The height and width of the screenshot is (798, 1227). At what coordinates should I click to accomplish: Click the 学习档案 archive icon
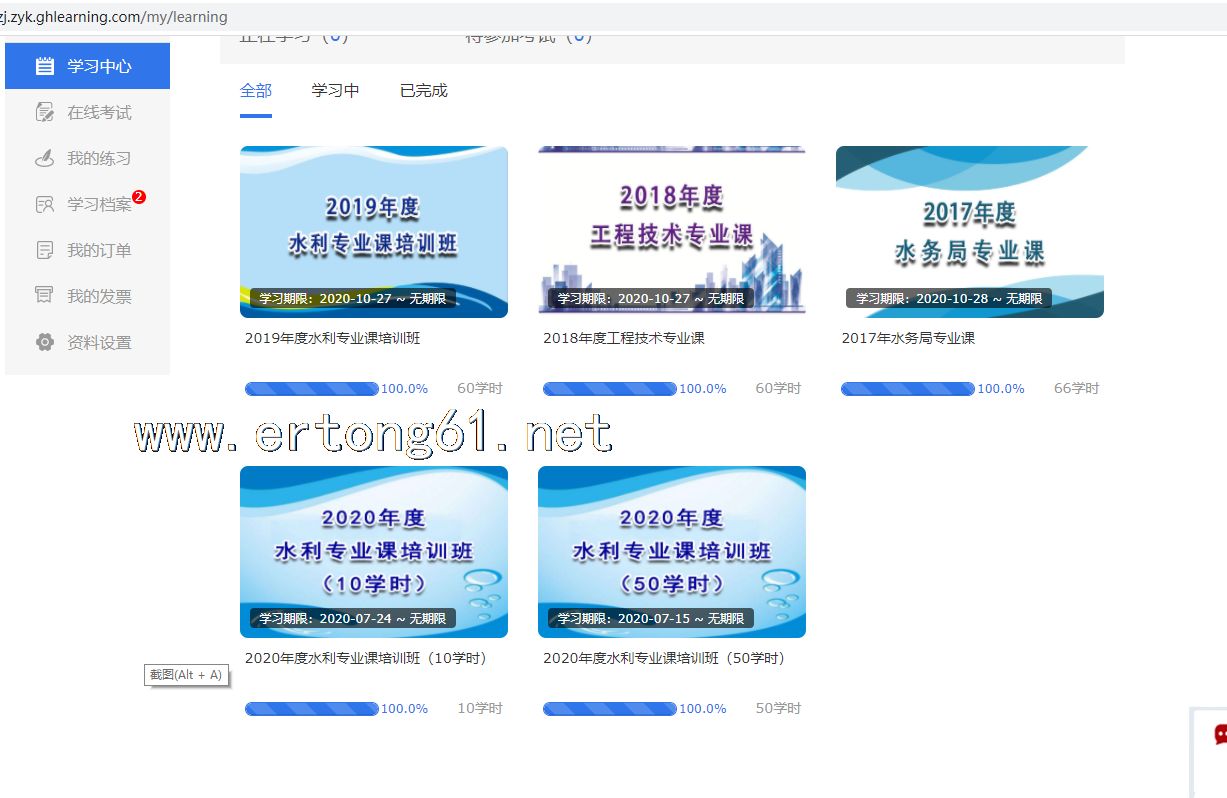click(x=44, y=204)
